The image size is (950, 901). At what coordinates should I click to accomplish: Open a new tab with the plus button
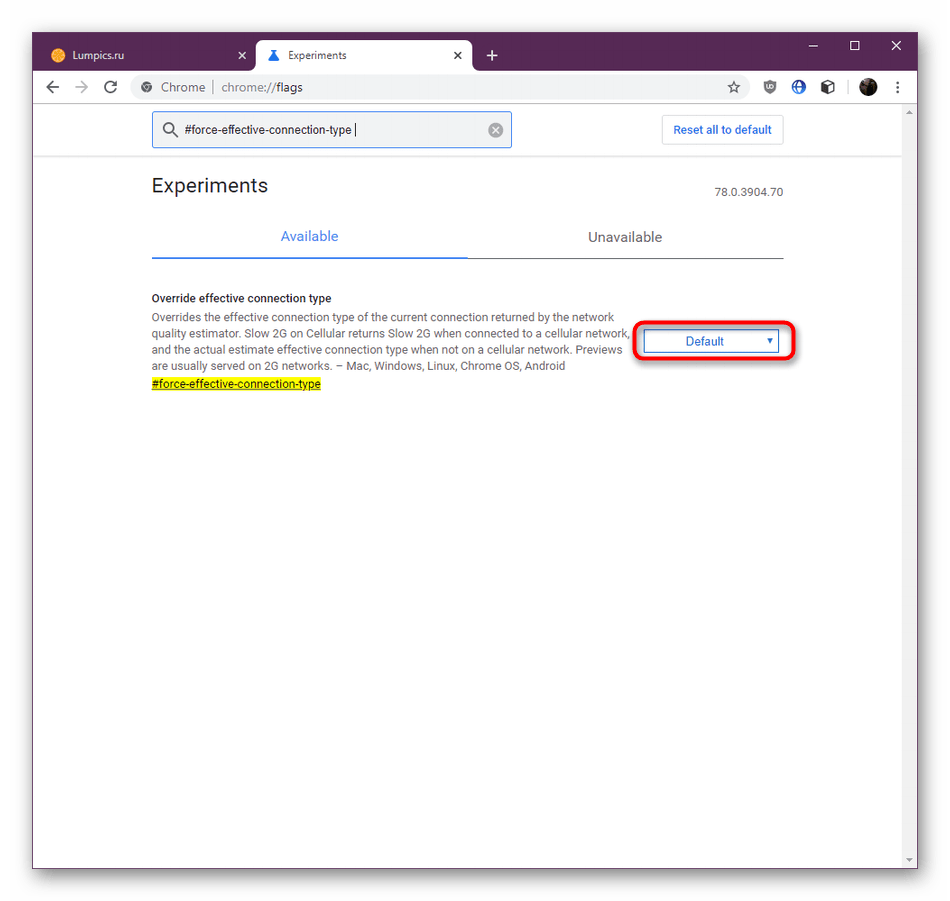pos(491,56)
